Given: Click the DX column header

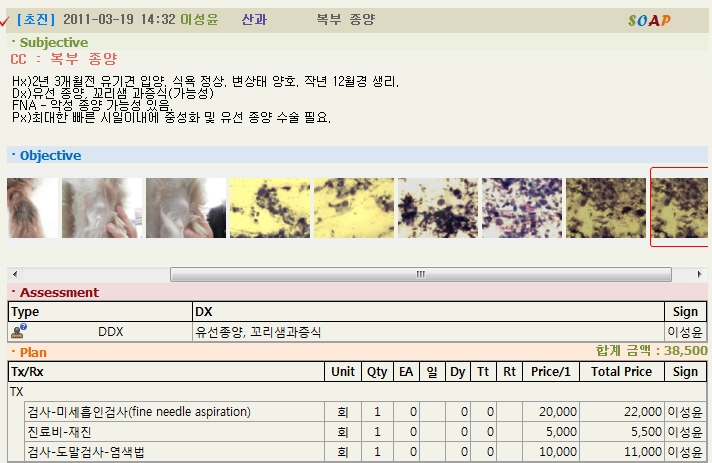Looking at the screenshot, I should tap(428, 312).
